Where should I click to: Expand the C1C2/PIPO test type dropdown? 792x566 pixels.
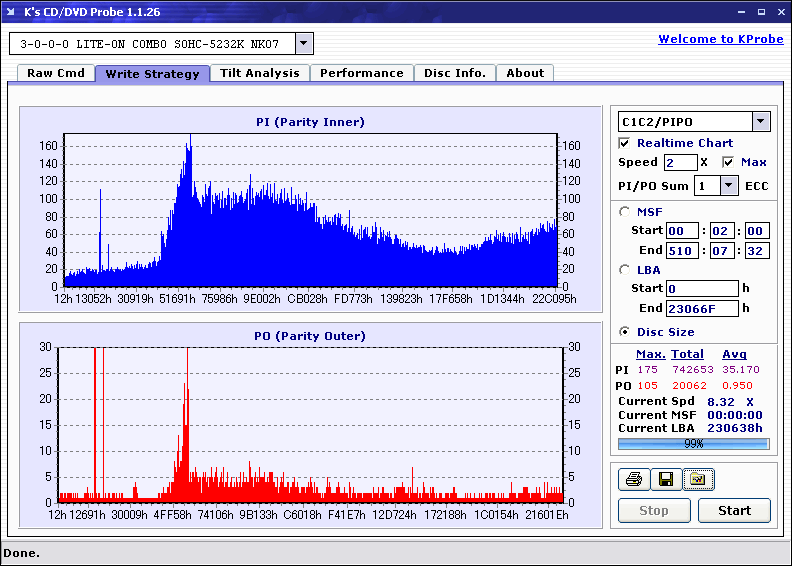tap(761, 122)
